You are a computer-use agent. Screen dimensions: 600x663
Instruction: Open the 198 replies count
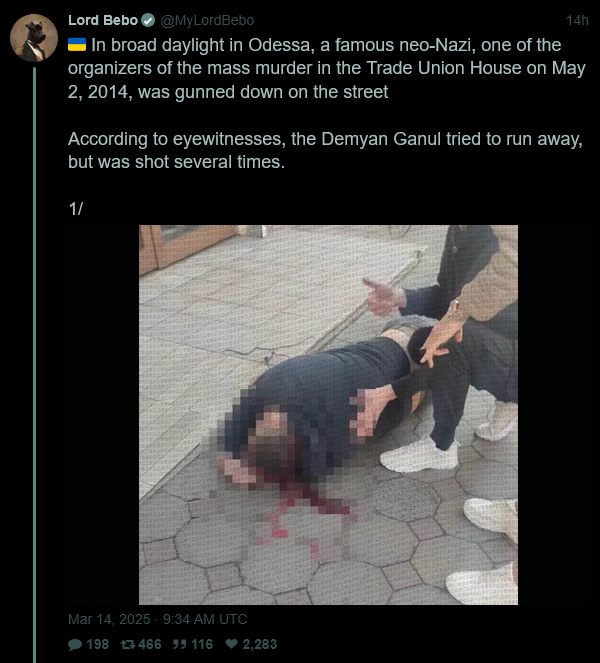click(x=98, y=644)
